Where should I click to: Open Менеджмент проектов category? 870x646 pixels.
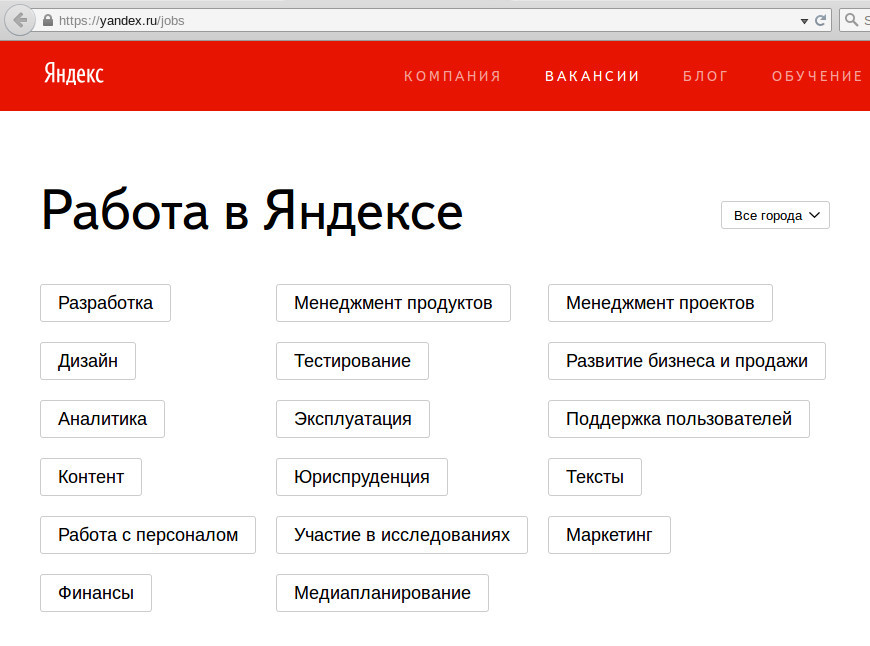coord(660,303)
